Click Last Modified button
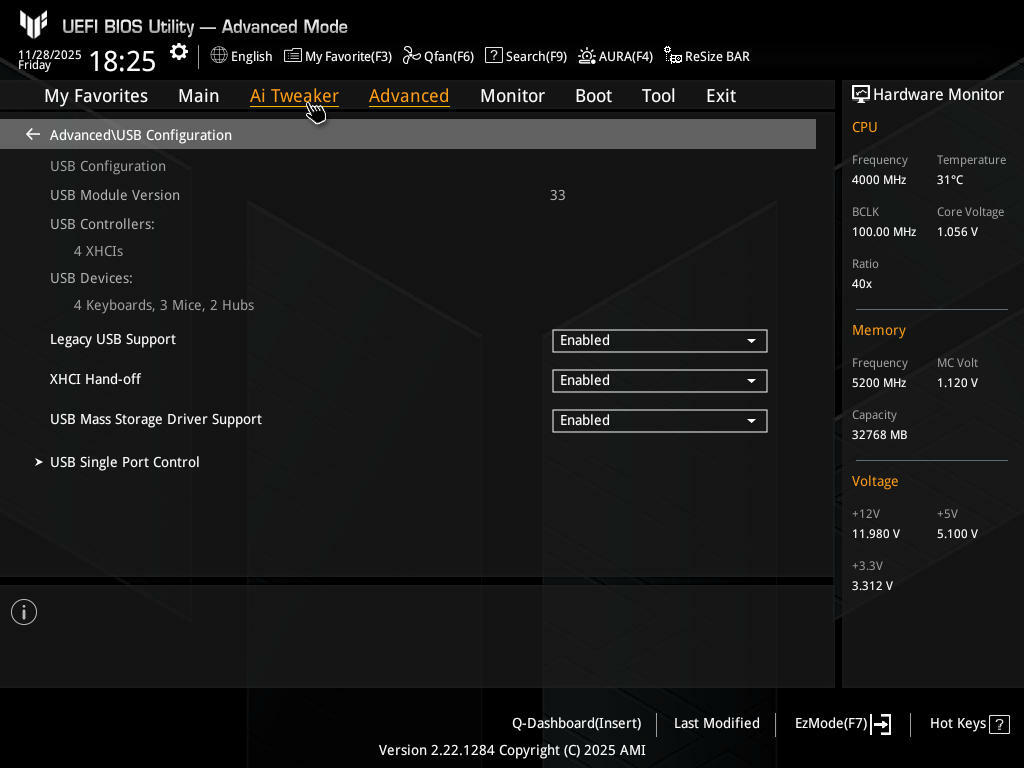The image size is (1024, 768). point(716,723)
